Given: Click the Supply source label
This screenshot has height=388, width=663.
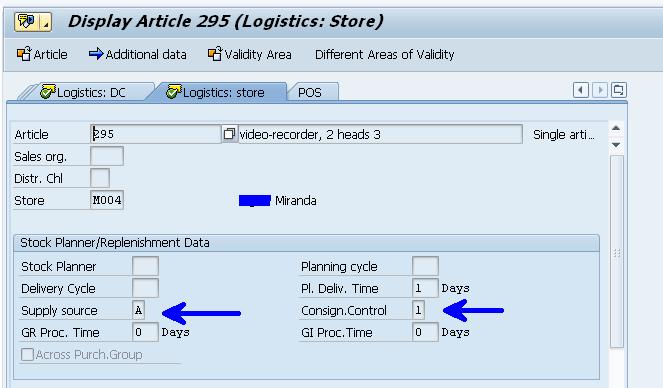Looking at the screenshot, I should [59, 311].
